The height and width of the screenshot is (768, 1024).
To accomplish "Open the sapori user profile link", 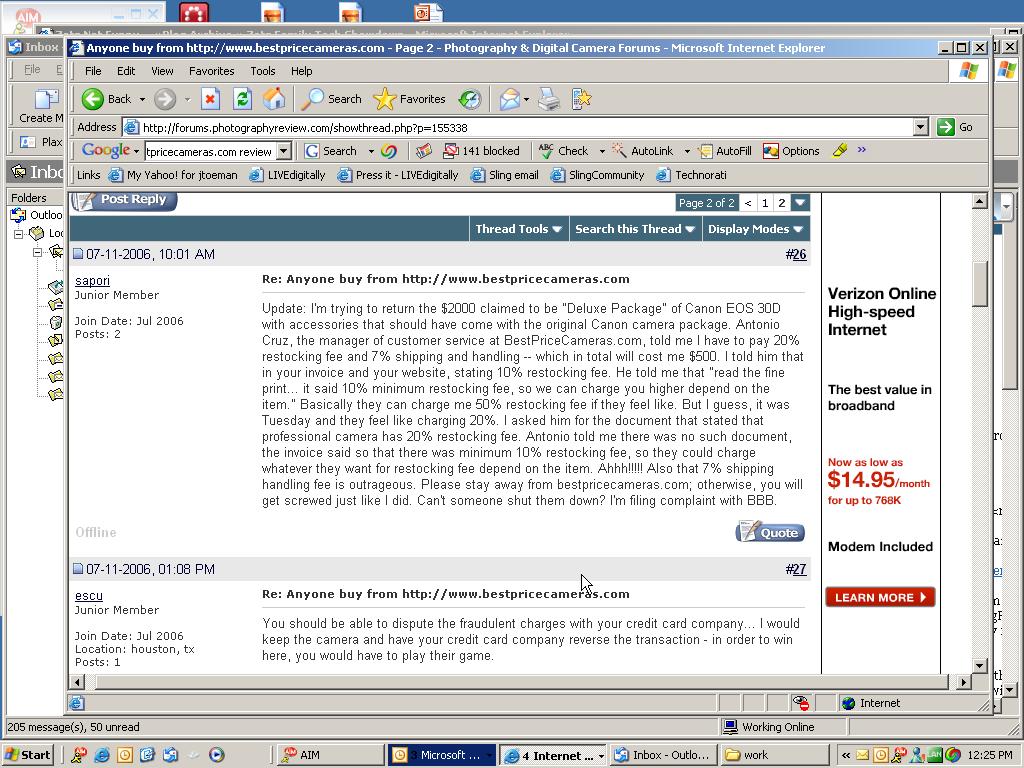I will [92, 281].
